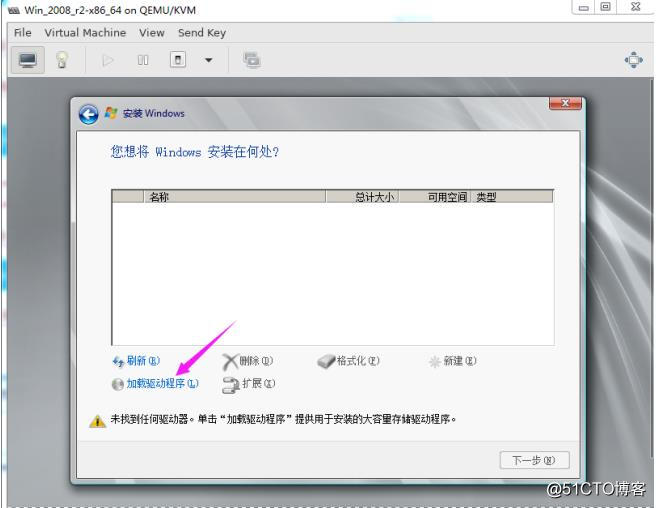Show the graphical console monitor view

point(28,60)
